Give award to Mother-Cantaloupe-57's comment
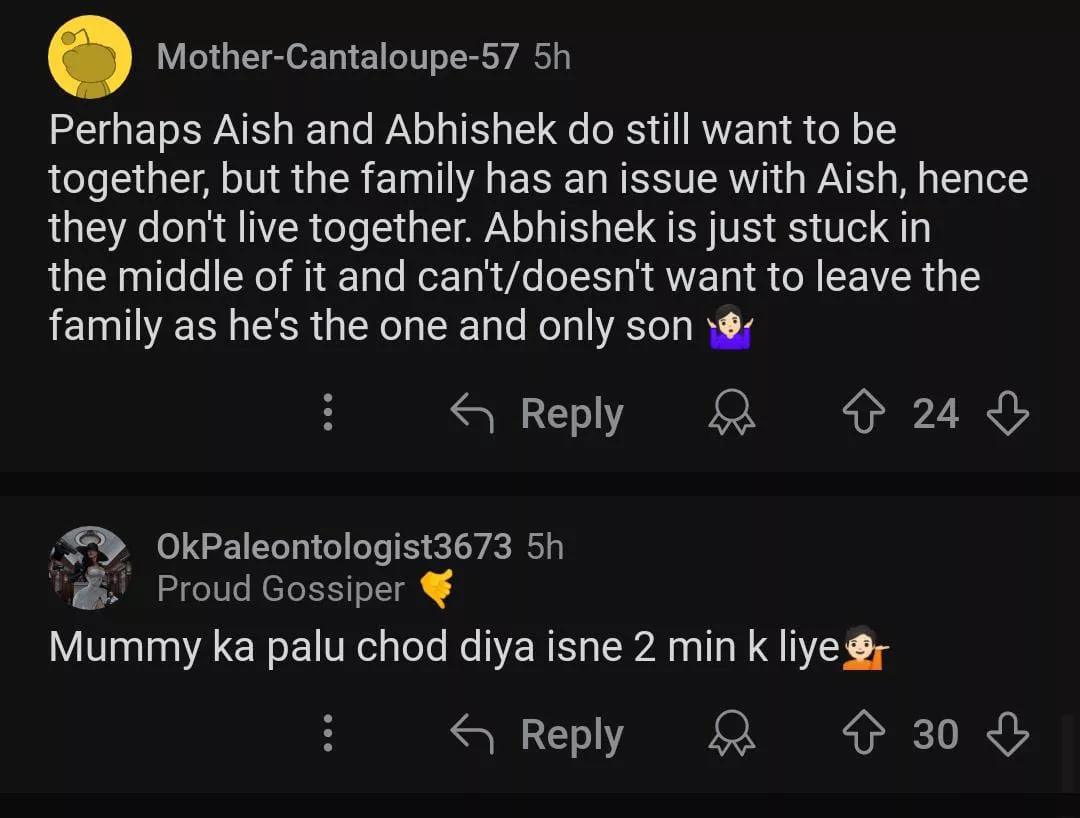 [x=732, y=414]
